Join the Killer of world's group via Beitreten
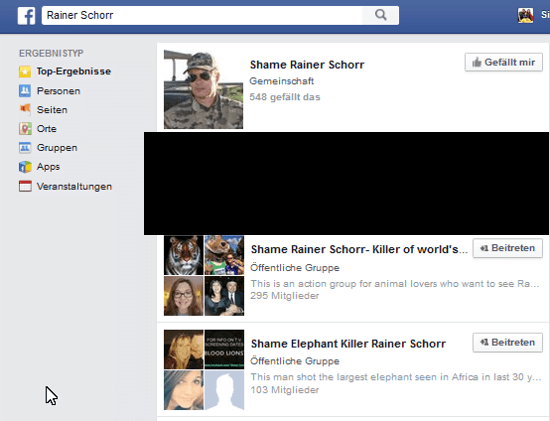The height and width of the screenshot is (421, 550). click(508, 248)
